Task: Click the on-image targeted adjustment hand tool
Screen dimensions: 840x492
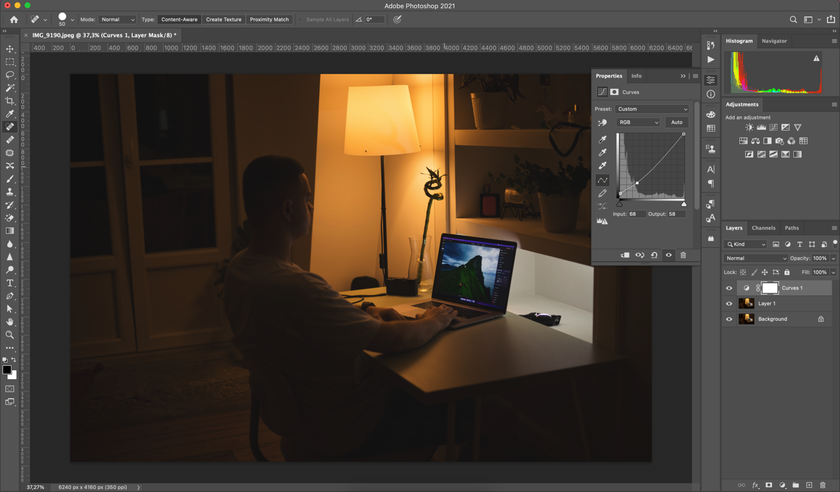Action: coord(602,123)
